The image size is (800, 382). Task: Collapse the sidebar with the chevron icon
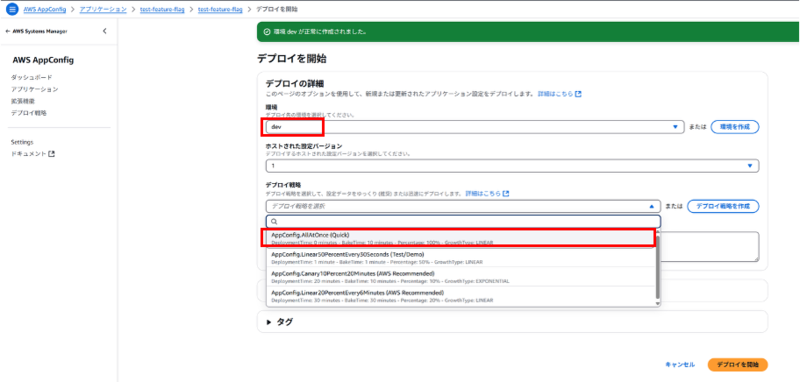pos(105,31)
